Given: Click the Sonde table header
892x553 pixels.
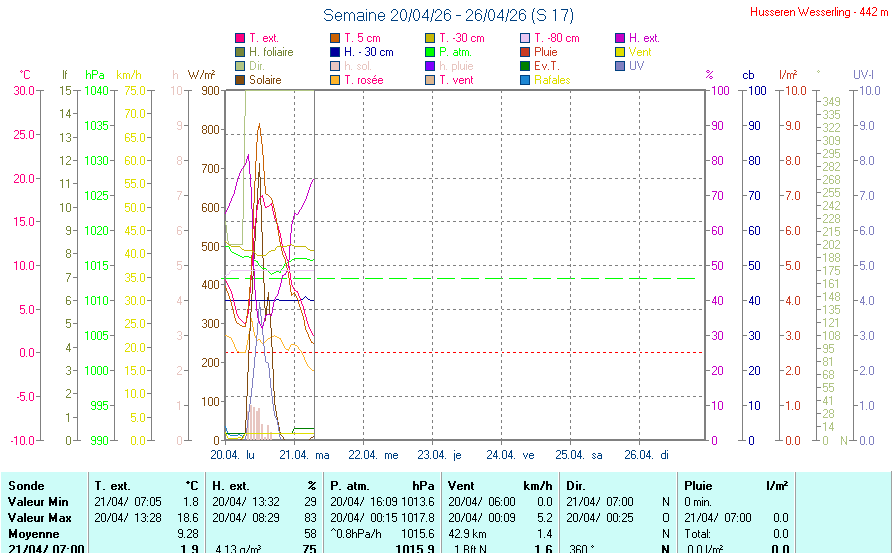Looking at the screenshot, I should [25, 485].
